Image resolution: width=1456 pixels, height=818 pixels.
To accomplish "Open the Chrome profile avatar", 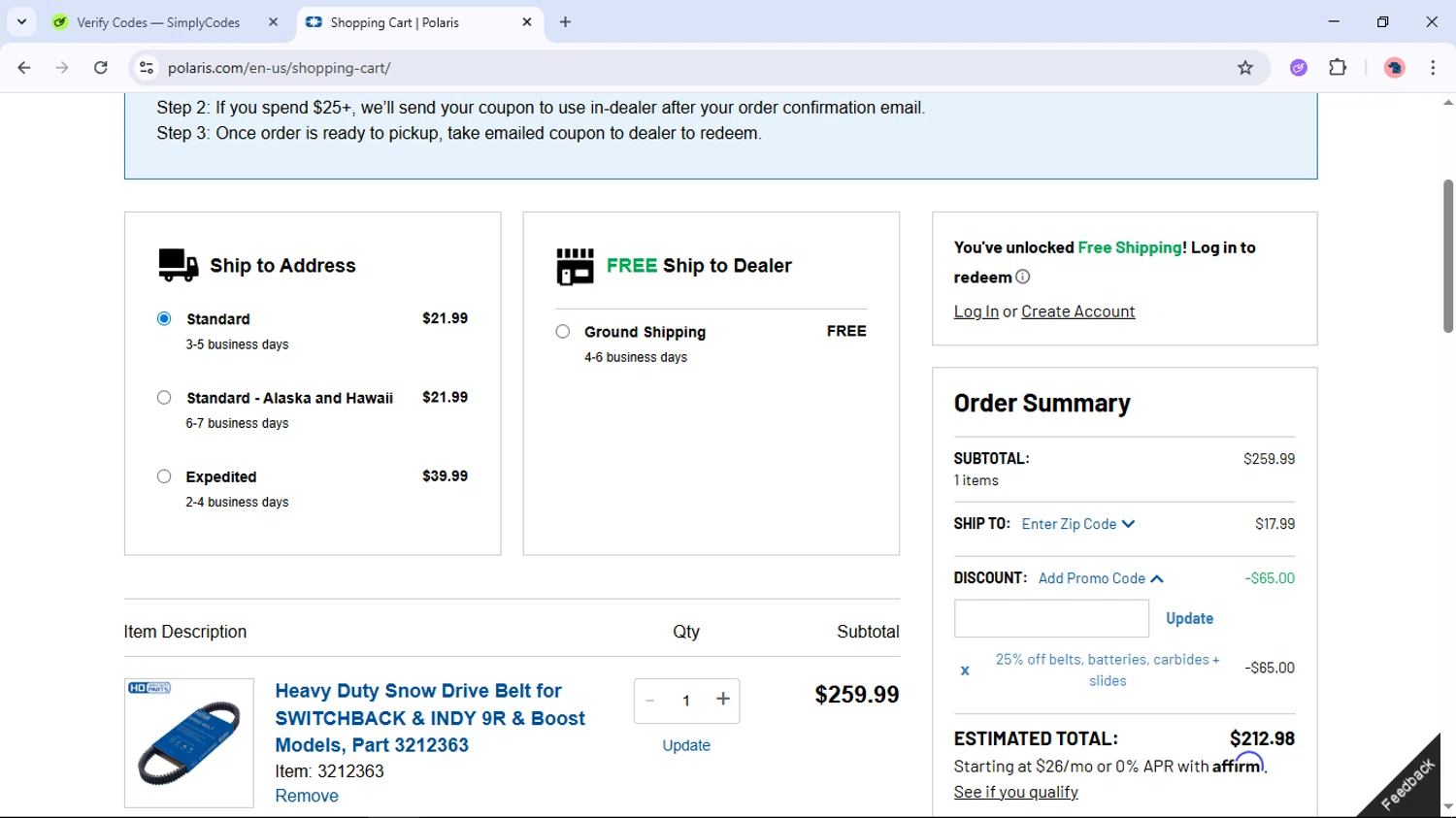I will pyautogui.click(x=1395, y=68).
